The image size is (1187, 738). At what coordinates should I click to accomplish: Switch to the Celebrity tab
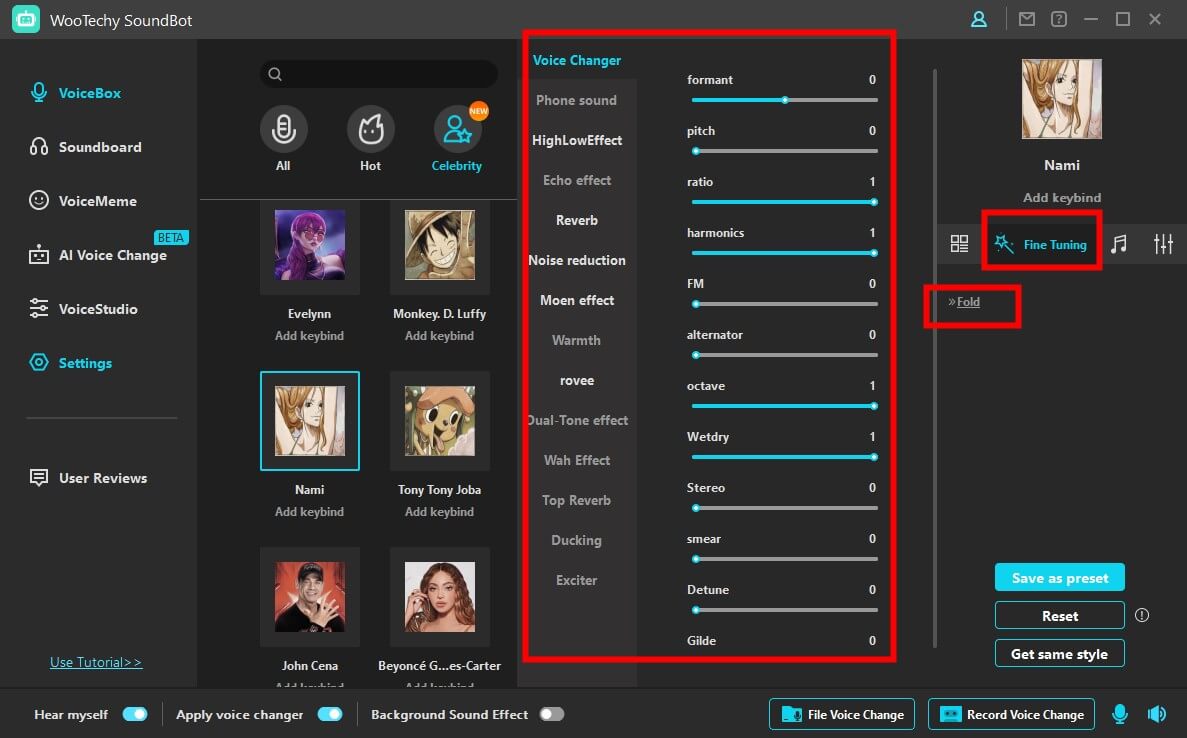pos(456,137)
